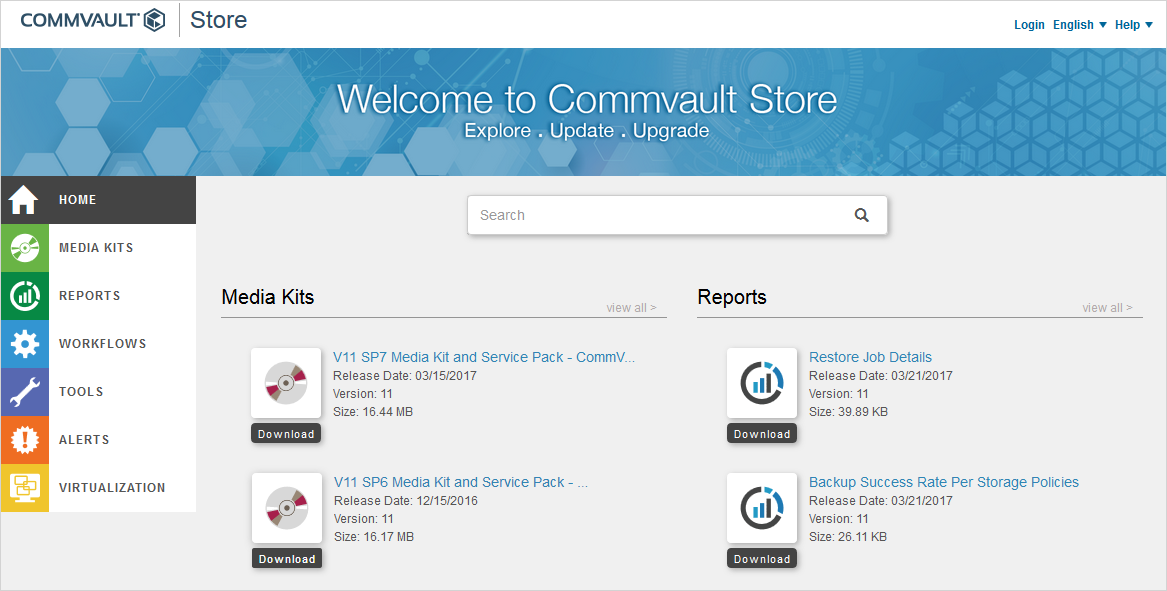Click the Commvault logo in header
Viewport: 1167px width, 591px height.
(92, 20)
